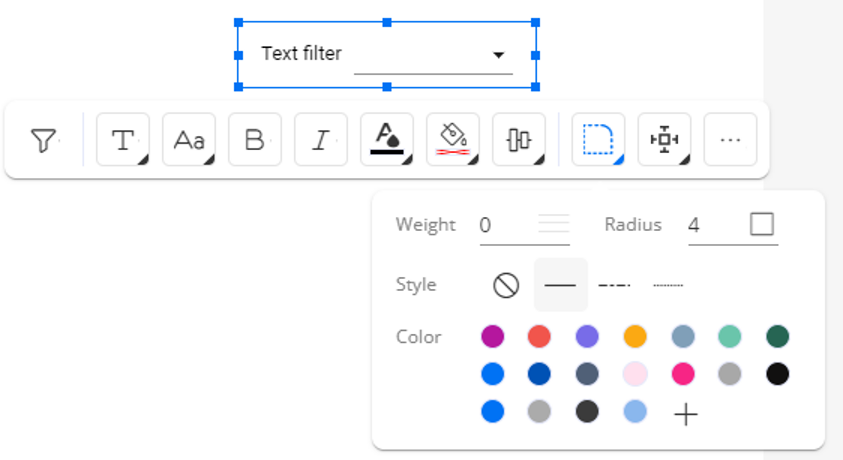Toggle bold formatting
843x460 pixels.
[255, 140]
